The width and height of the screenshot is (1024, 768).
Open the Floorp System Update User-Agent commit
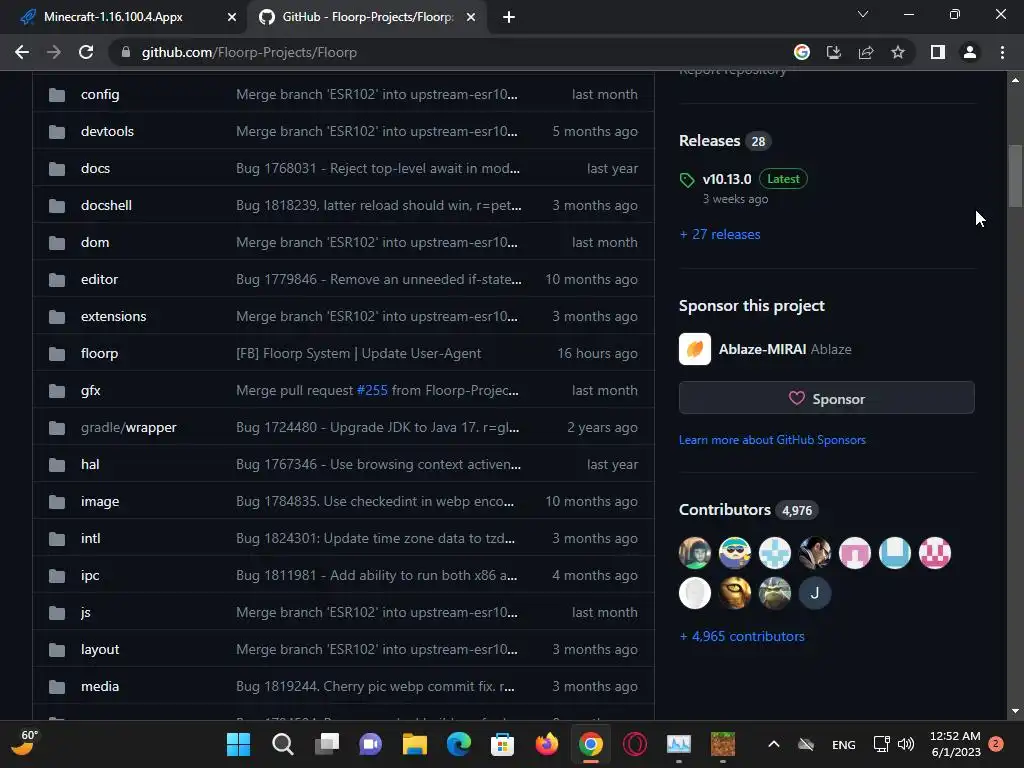coord(359,353)
